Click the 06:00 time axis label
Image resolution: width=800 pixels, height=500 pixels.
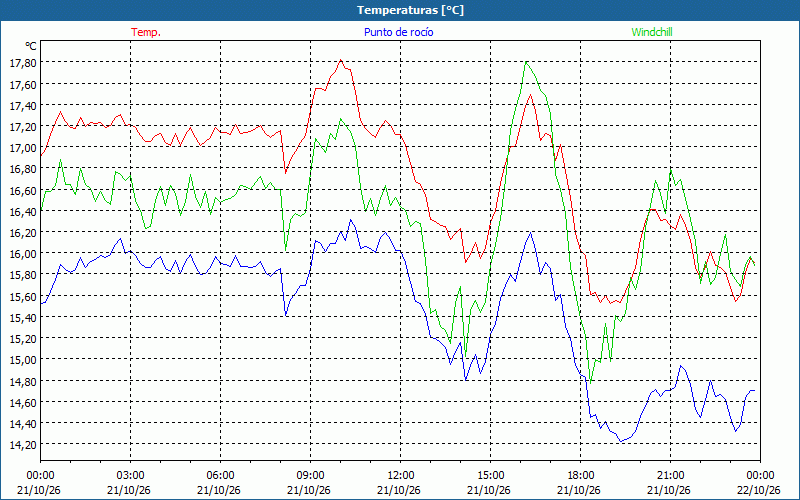[x=220, y=476]
